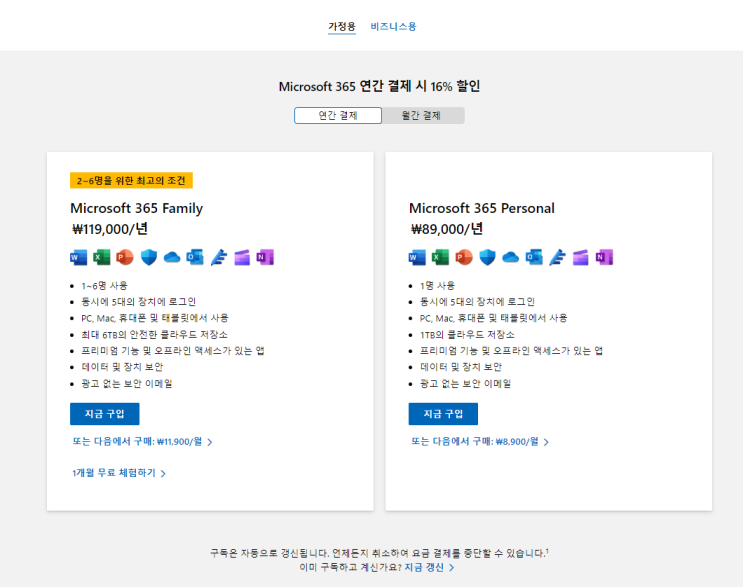Click the OneDrive cloud icon in Personal plan
This screenshot has height=587, width=743.
(510, 257)
